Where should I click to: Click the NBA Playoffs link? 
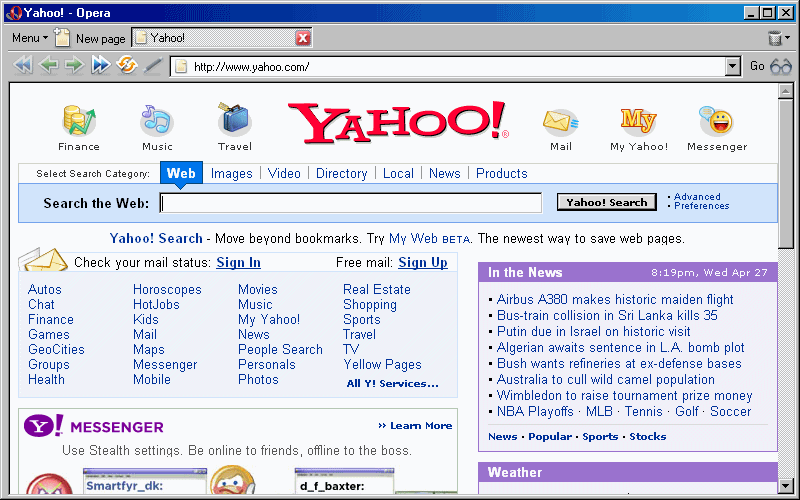click(x=535, y=411)
